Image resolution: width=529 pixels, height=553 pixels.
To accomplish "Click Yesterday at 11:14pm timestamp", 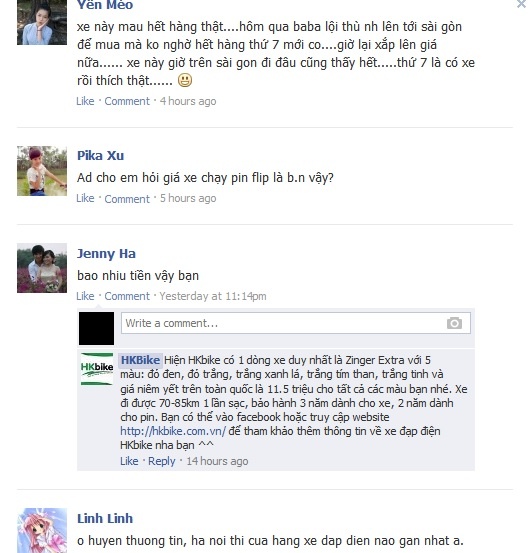I will pyautogui.click(x=213, y=296).
